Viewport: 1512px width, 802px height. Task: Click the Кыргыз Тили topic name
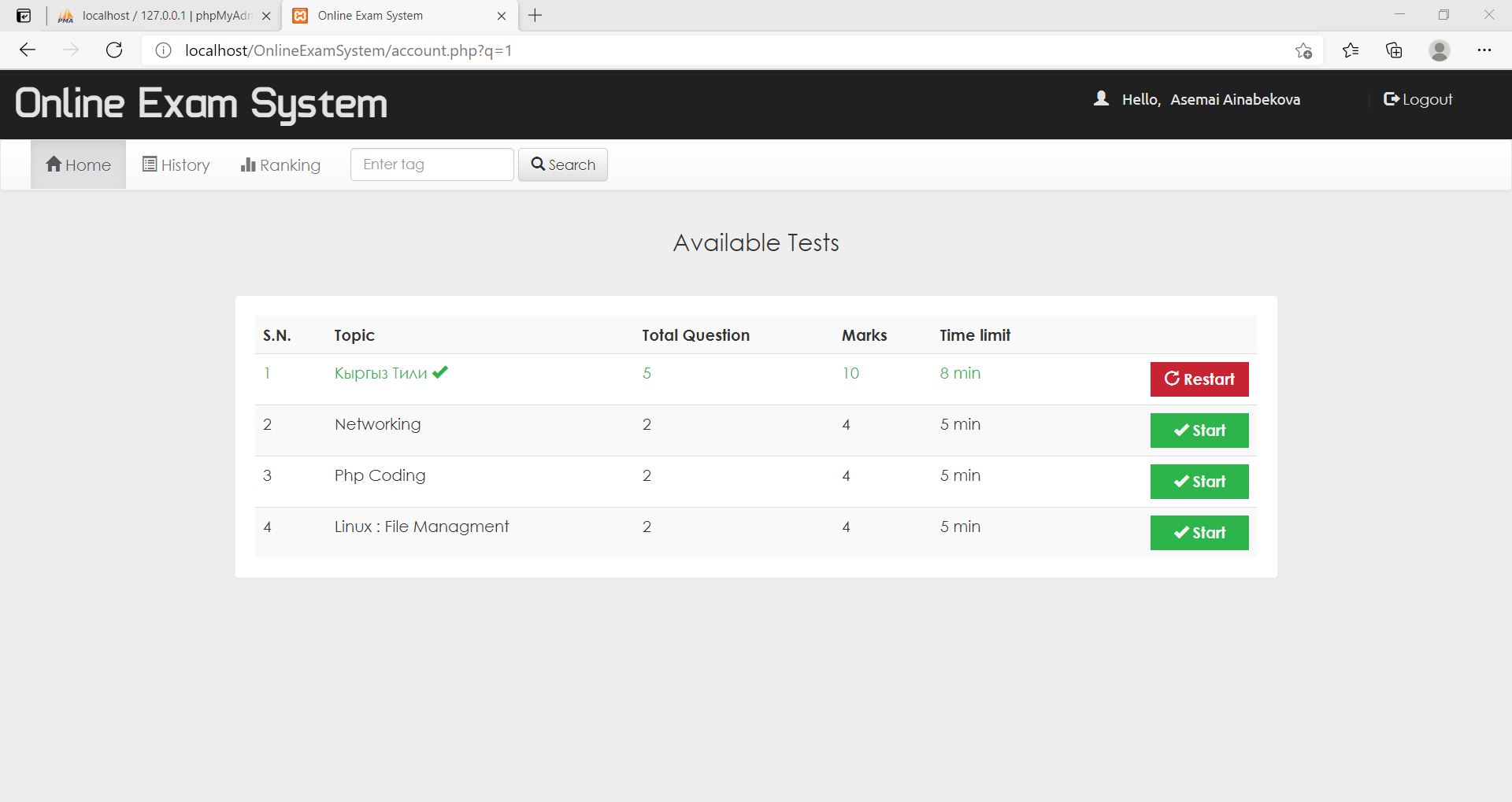(381, 373)
